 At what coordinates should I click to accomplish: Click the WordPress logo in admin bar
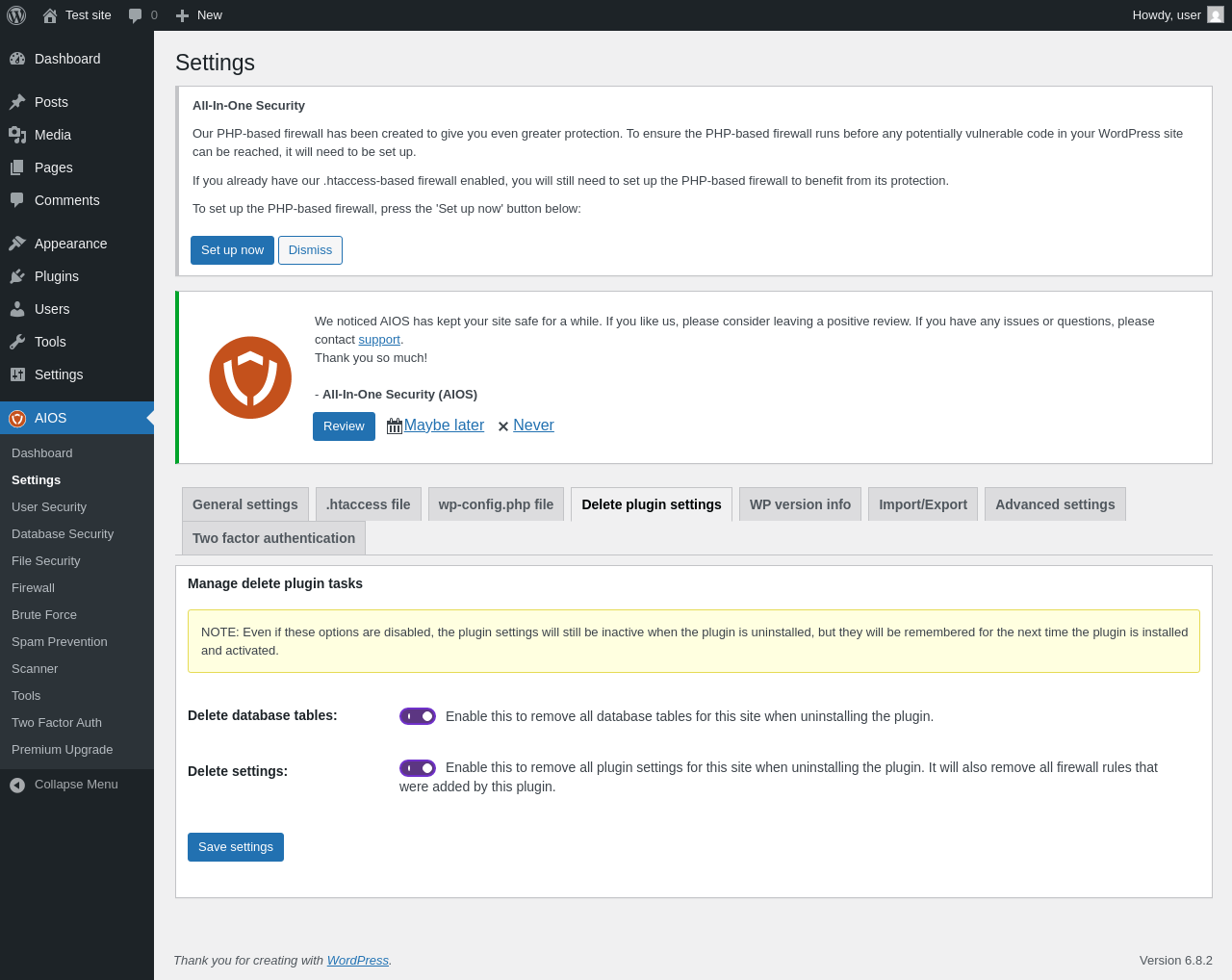tap(16, 15)
